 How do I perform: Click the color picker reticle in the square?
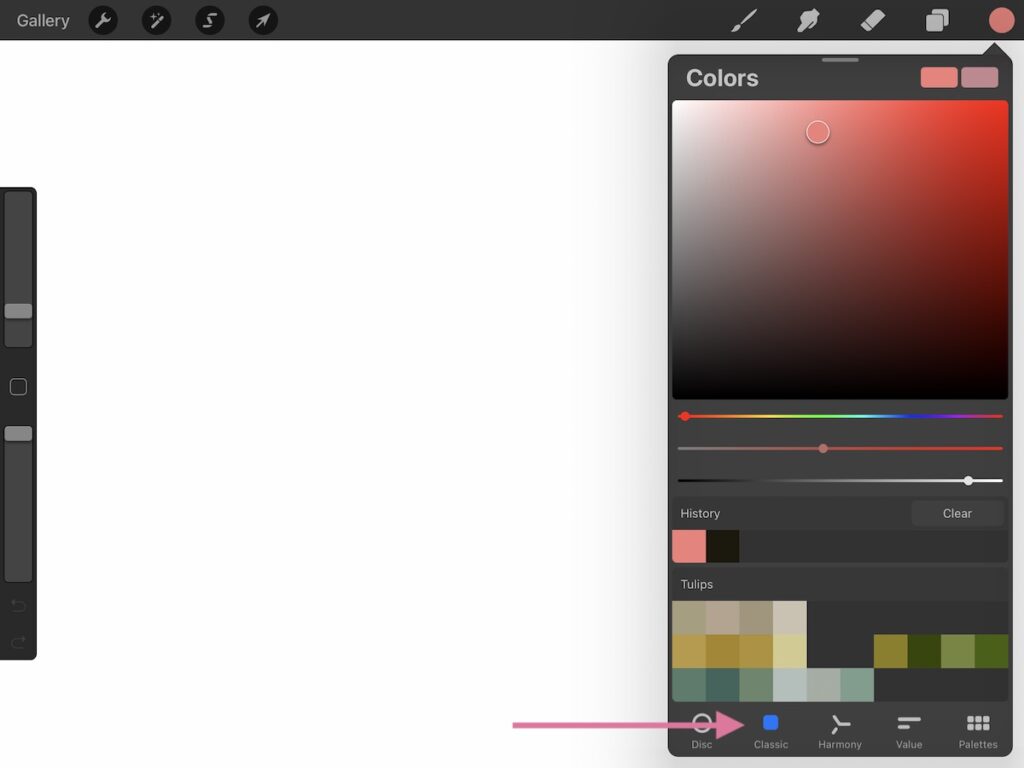click(818, 132)
